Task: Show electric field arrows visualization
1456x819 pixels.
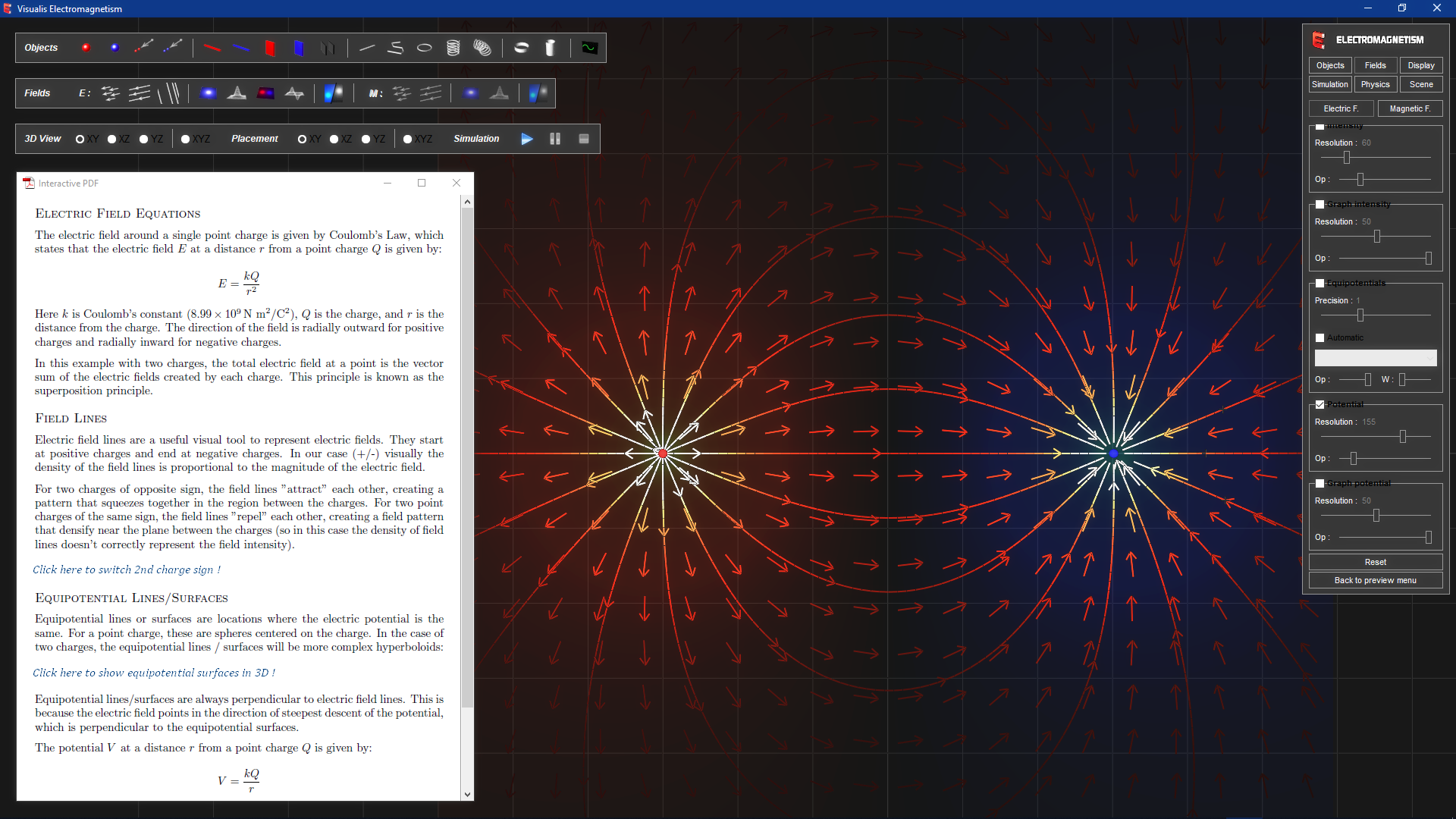Action: [111, 93]
